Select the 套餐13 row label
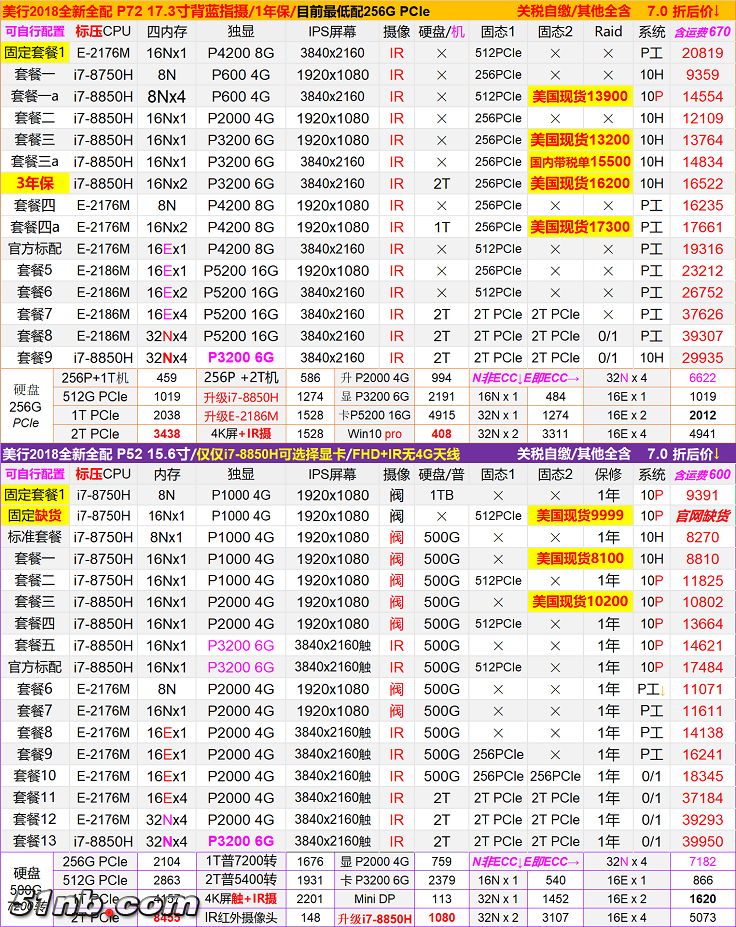Screen dimensions: 736x927 tap(35, 841)
